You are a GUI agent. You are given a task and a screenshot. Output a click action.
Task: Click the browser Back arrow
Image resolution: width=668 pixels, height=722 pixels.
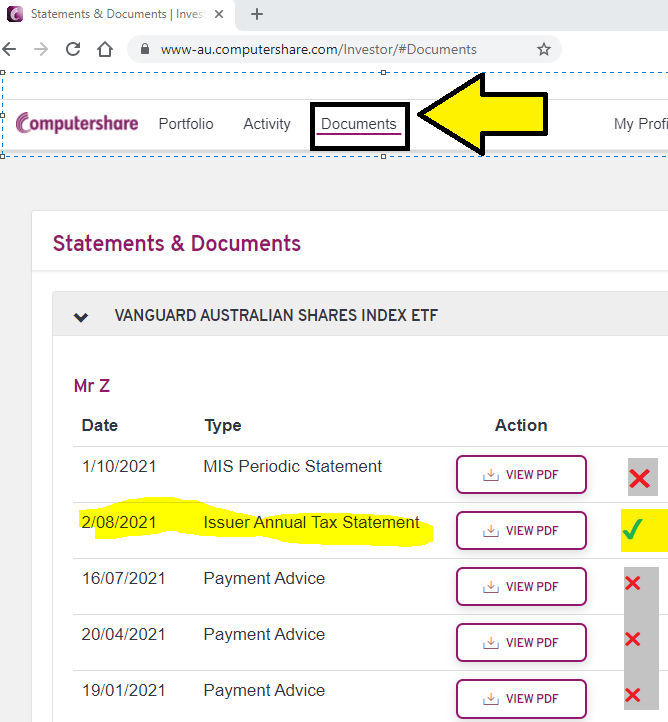pyautogui.click(x=9, y=49)
